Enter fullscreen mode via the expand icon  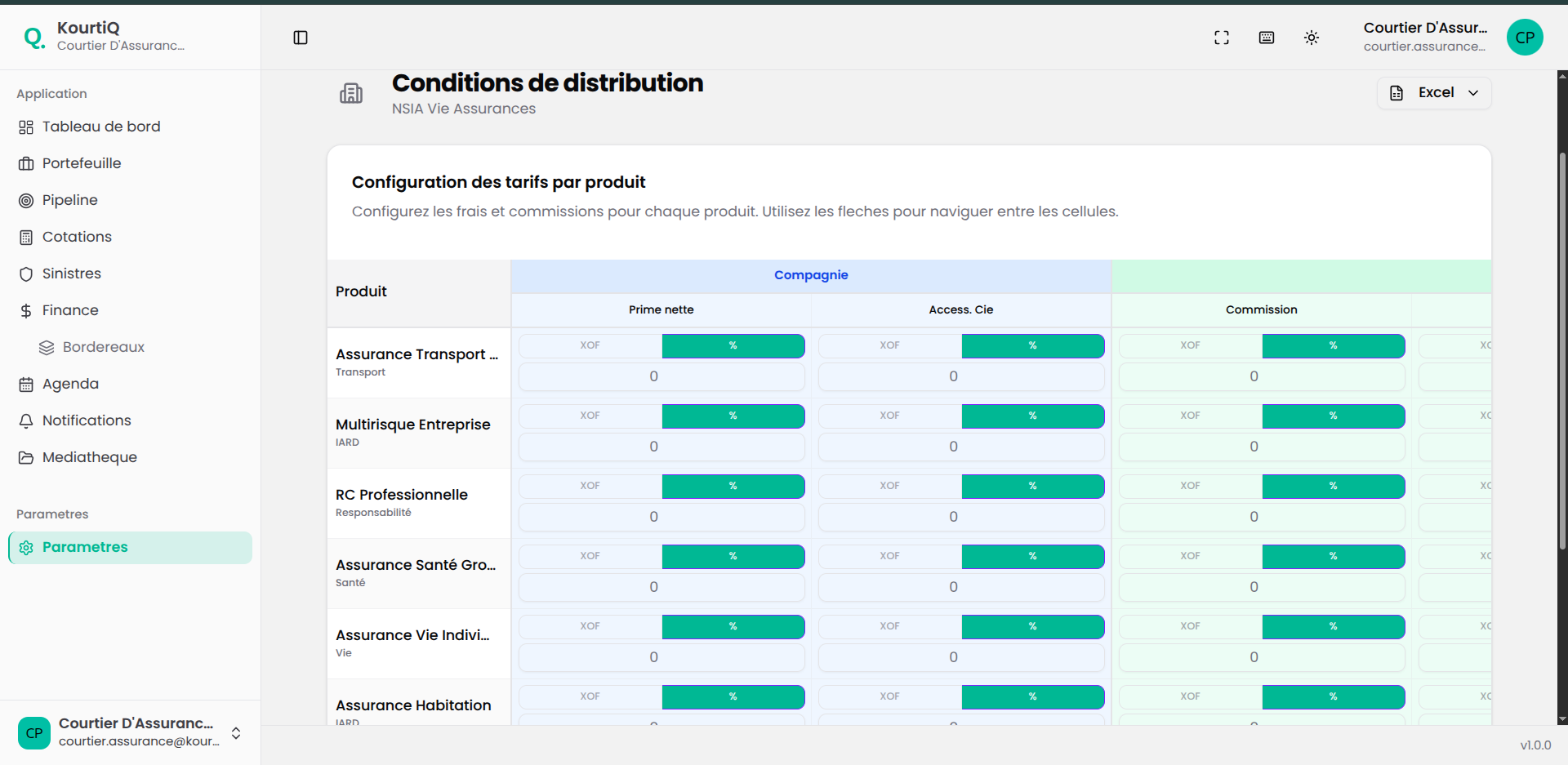(x=1222, y=38)
